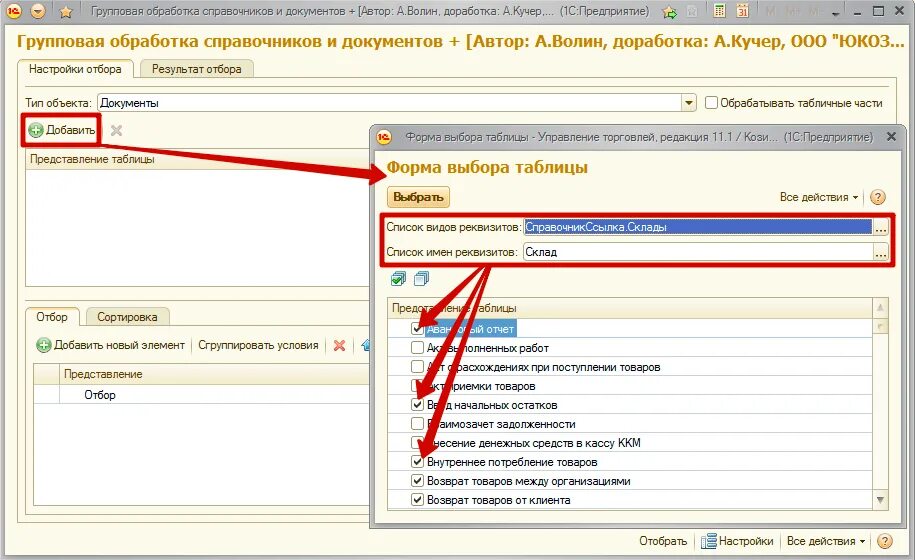Image resolution: width=915 pixels, height=560 pixels.
Task: Click the grey X delete icon beside Добавить
Action: coord(117,130)
